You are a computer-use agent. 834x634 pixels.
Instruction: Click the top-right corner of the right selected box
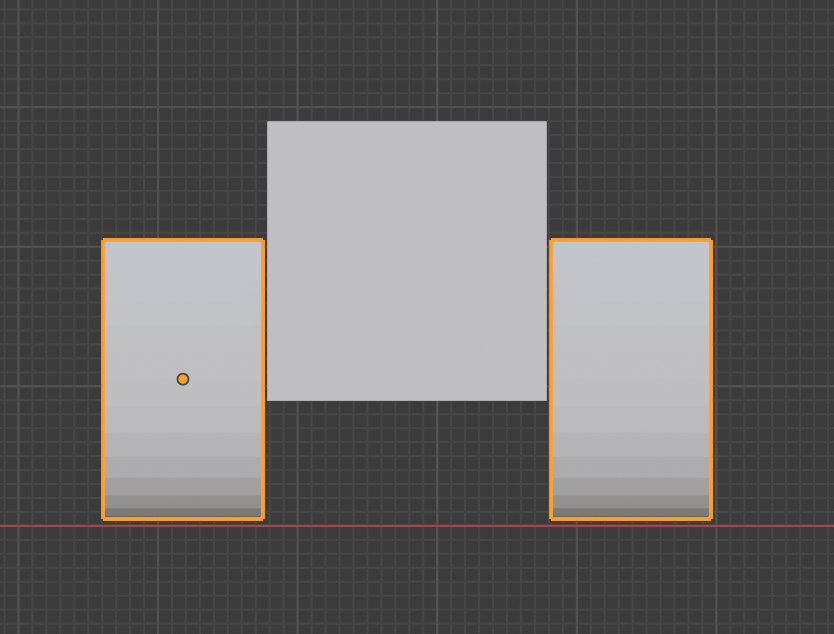[710, 240]
